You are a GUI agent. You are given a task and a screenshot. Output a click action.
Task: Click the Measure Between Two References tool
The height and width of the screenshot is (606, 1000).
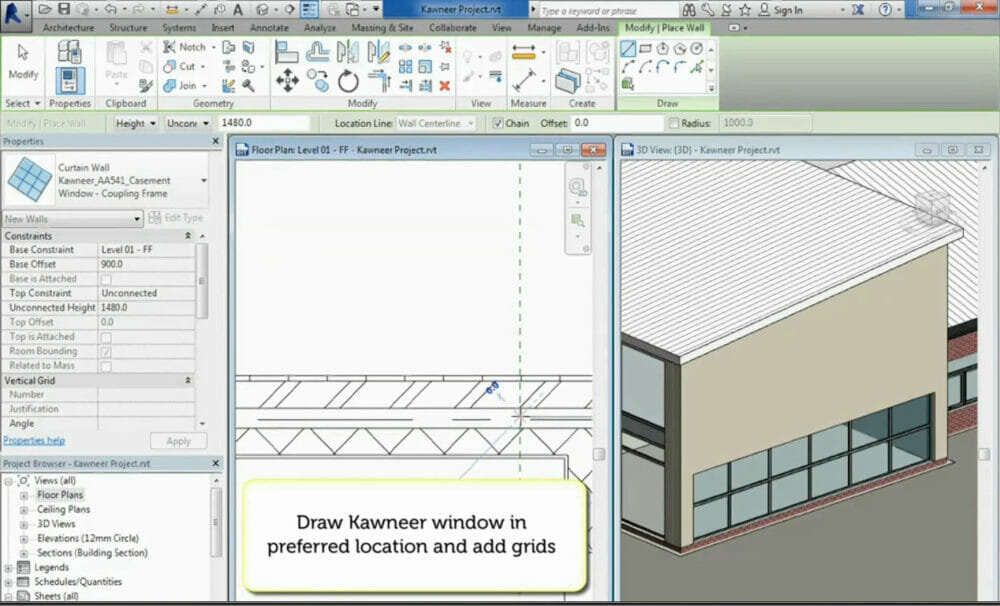pos(524,52)
